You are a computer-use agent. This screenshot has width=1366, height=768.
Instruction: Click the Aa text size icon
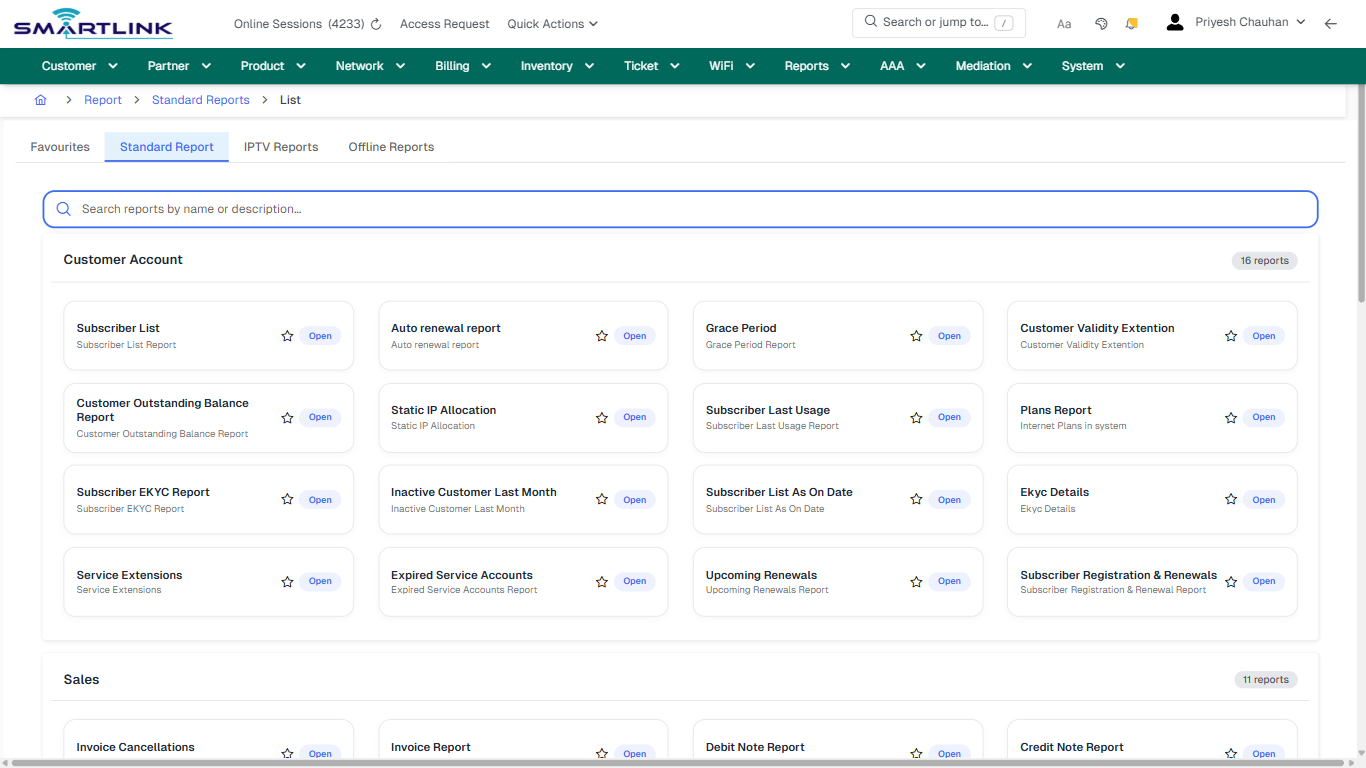1064,23
